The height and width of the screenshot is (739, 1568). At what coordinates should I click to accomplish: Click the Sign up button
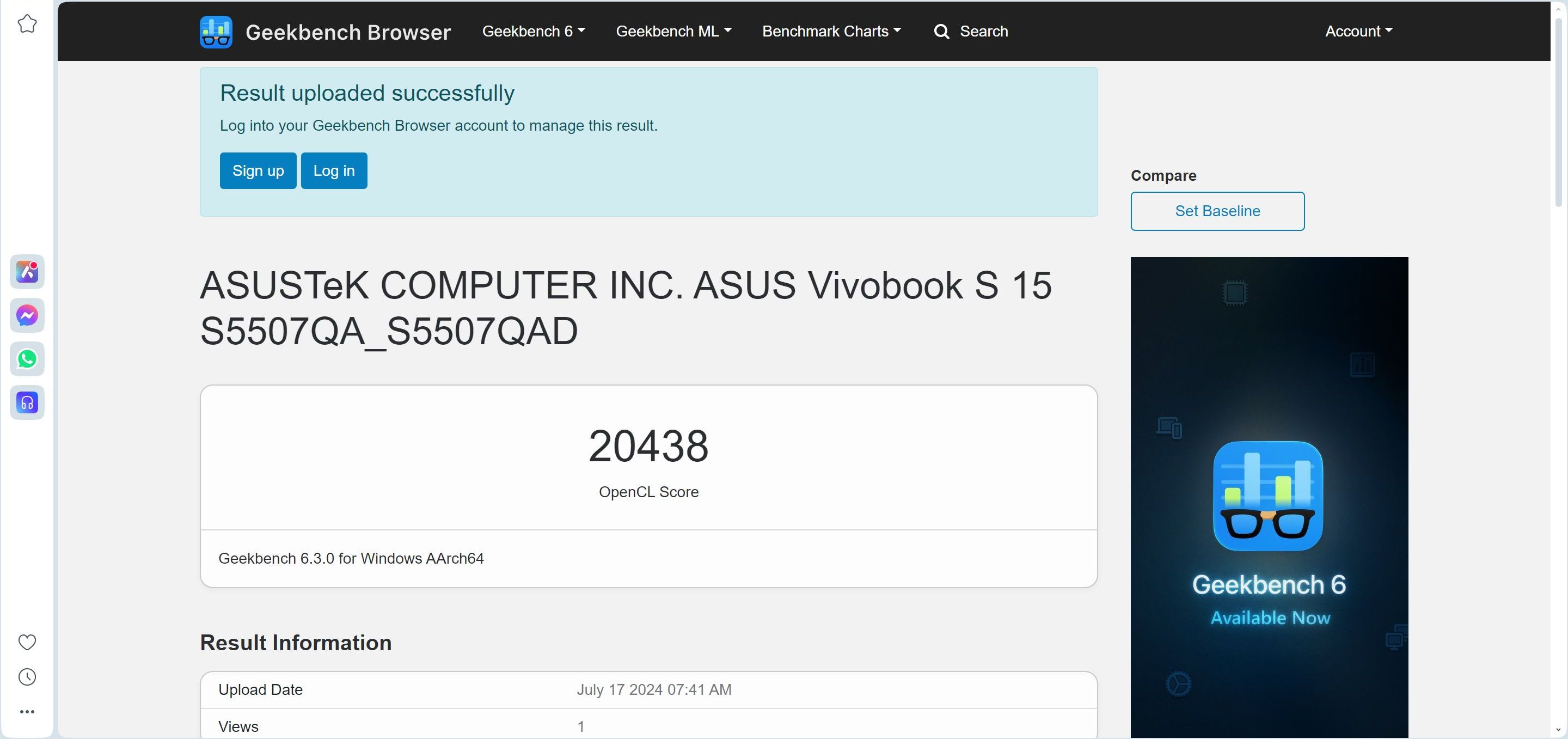(x=258, y=171)
